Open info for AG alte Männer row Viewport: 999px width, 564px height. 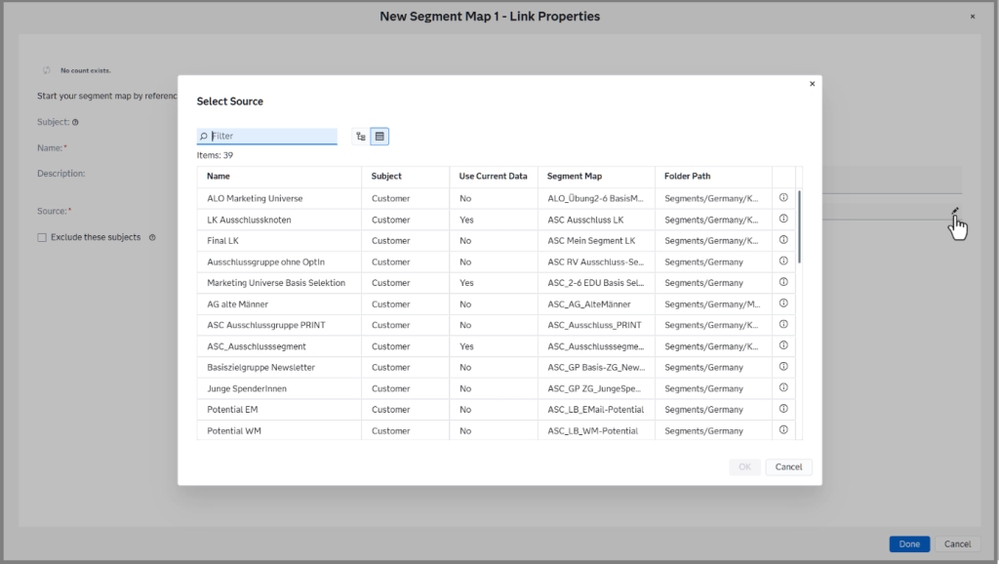point(784,303)
